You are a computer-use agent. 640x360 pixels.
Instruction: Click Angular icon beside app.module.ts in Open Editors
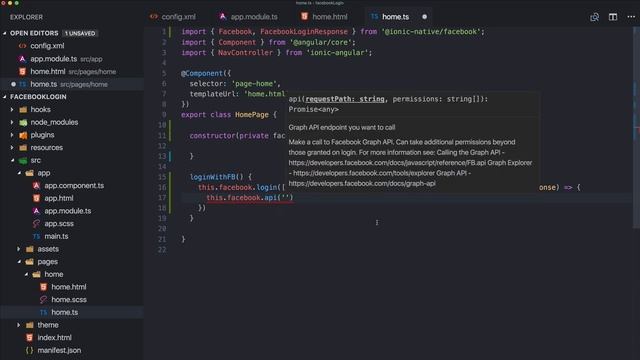pyautogui.click(x=22, y=59)
